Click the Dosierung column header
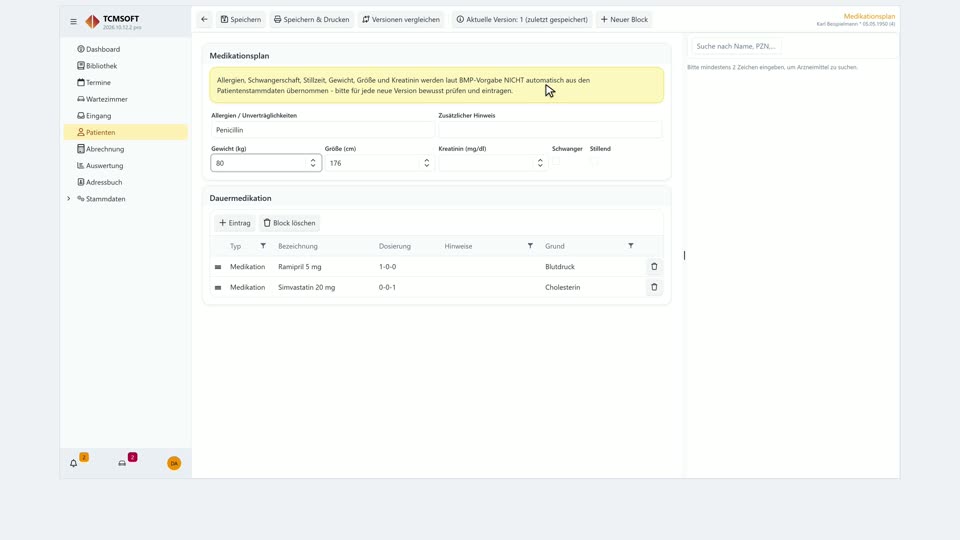This screenshot has width=960, height=540. (394, 246)
